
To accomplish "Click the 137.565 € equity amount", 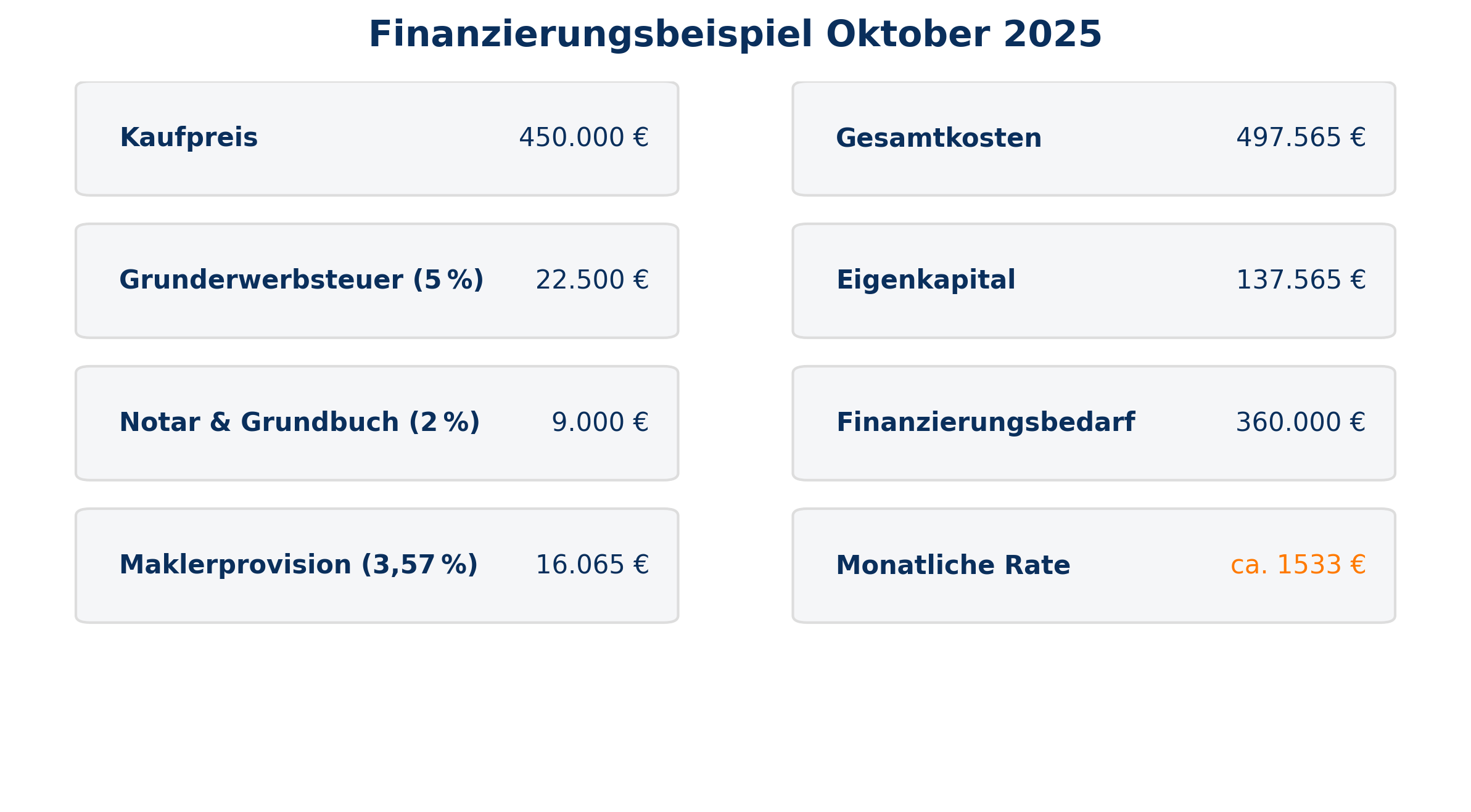I will click(x=1301, y=280).
